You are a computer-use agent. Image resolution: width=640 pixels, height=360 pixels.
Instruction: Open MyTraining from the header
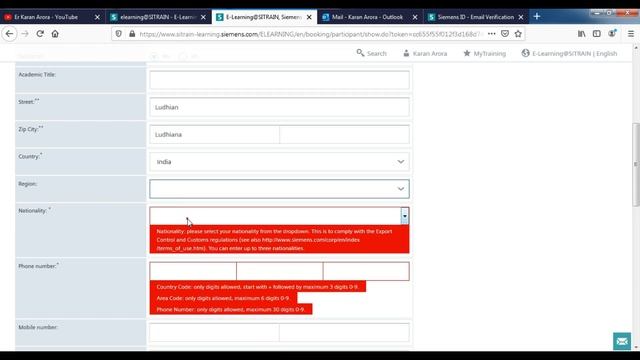484,53
